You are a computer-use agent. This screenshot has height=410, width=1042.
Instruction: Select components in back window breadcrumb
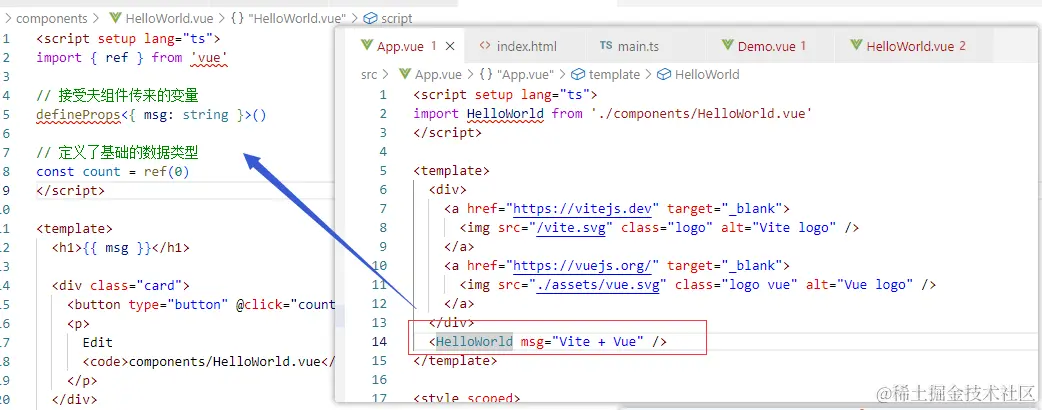coord(52,19)
